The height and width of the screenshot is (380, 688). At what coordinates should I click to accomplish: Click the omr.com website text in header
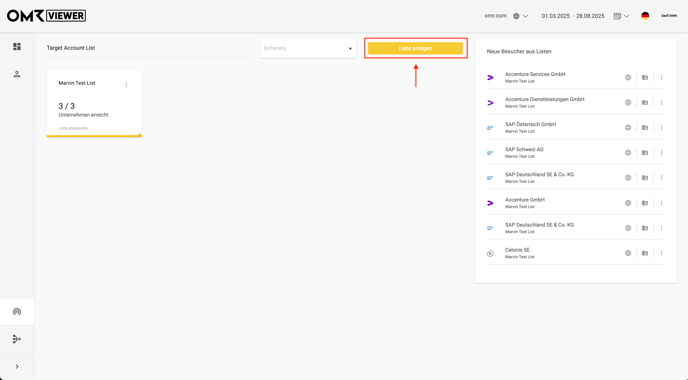click(x=495, y=16)
